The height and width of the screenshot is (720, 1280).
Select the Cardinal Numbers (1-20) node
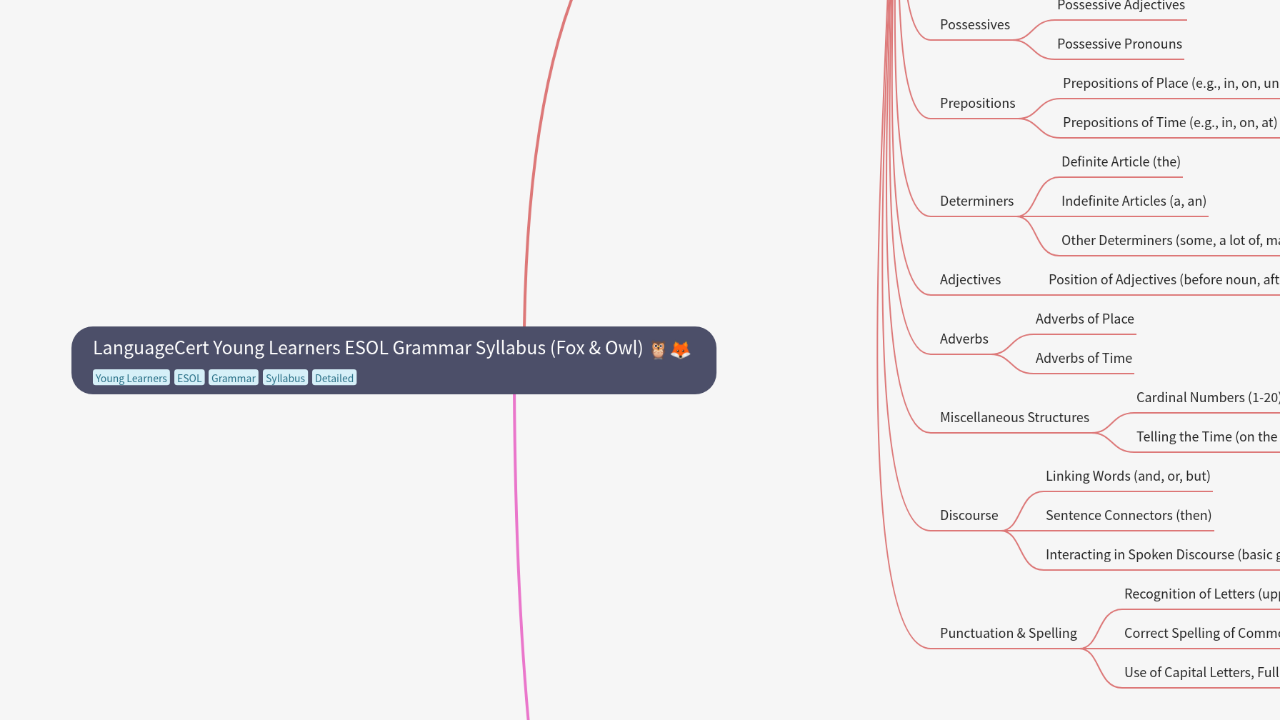pos(1208,398)
